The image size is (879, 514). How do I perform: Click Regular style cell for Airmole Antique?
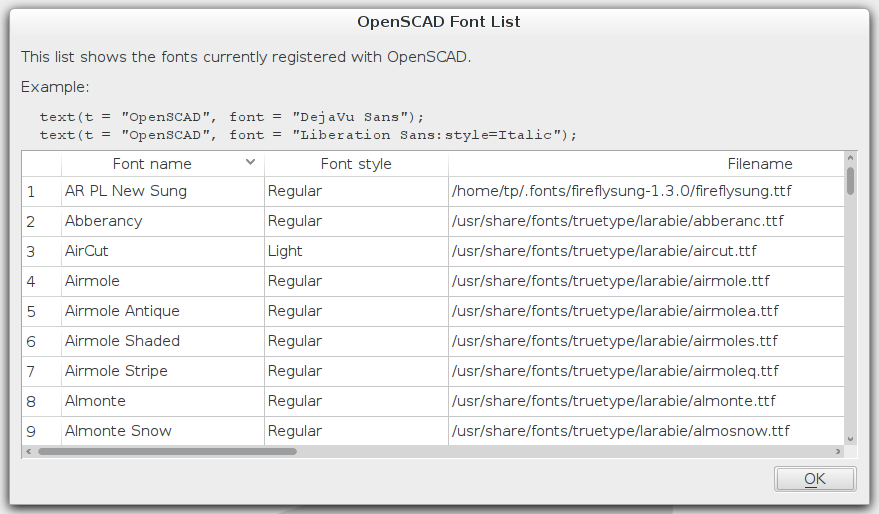click(356, 312)
